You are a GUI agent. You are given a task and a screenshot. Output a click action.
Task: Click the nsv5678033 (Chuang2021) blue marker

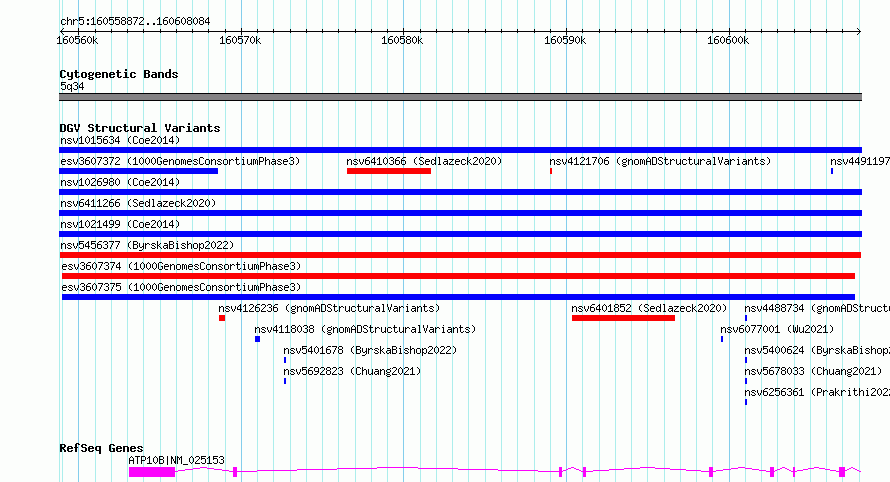click(746, 381)
